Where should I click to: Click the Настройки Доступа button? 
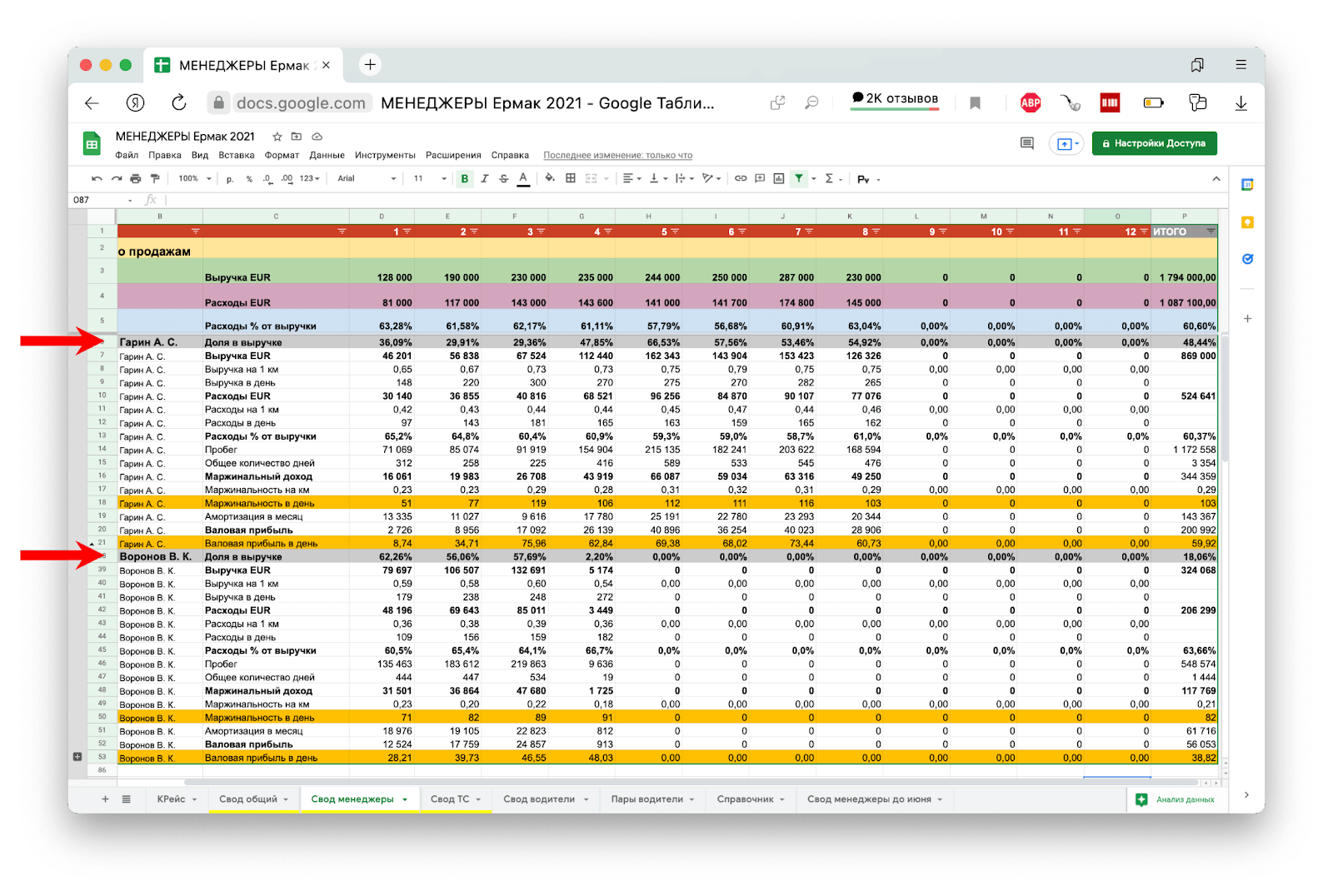tap(1154, 143)
